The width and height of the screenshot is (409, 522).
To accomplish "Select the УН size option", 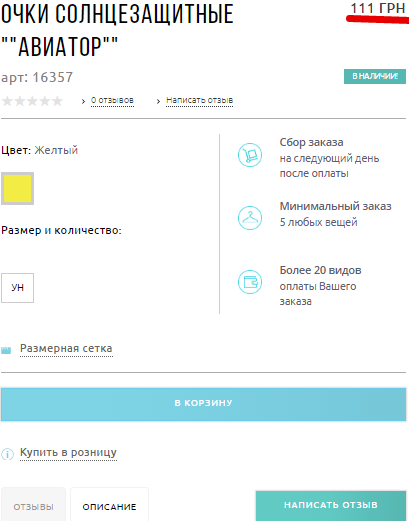I will [17, 288].
